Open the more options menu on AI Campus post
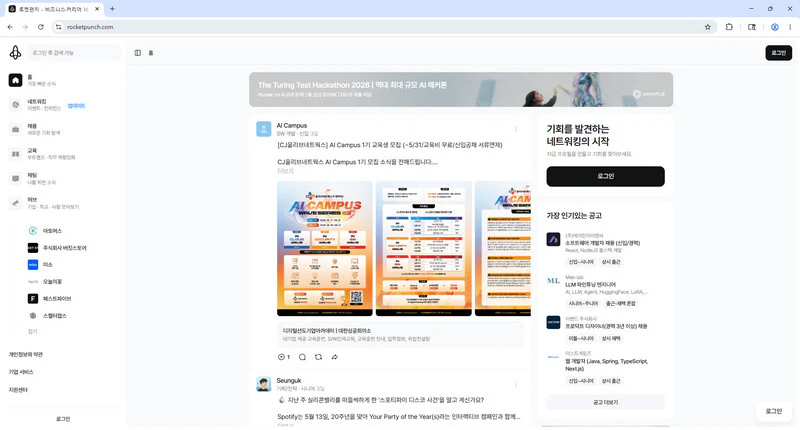Screen dimensions: 800x430 (516, 130)
